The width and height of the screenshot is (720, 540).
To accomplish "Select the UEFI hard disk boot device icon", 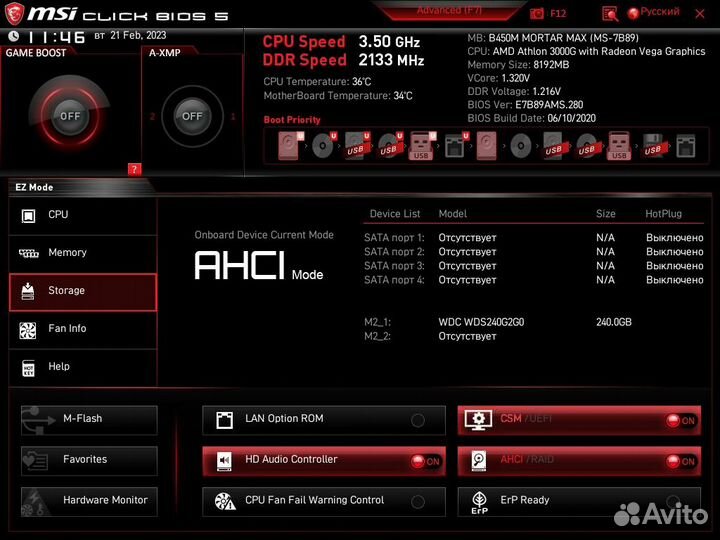I will coord(290,146).
